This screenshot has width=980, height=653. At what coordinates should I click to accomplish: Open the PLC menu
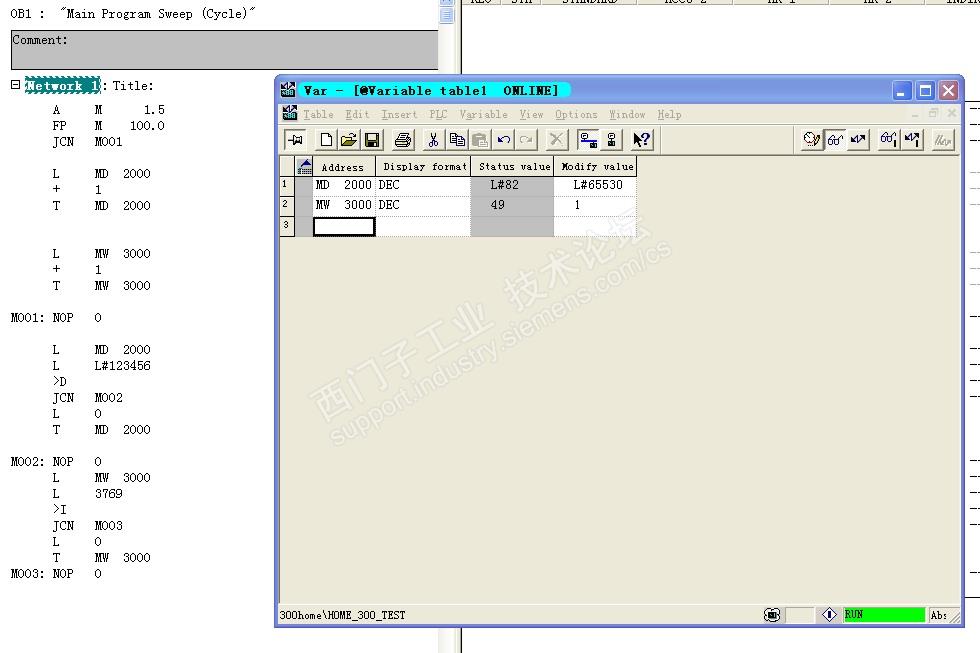(438, 114)
